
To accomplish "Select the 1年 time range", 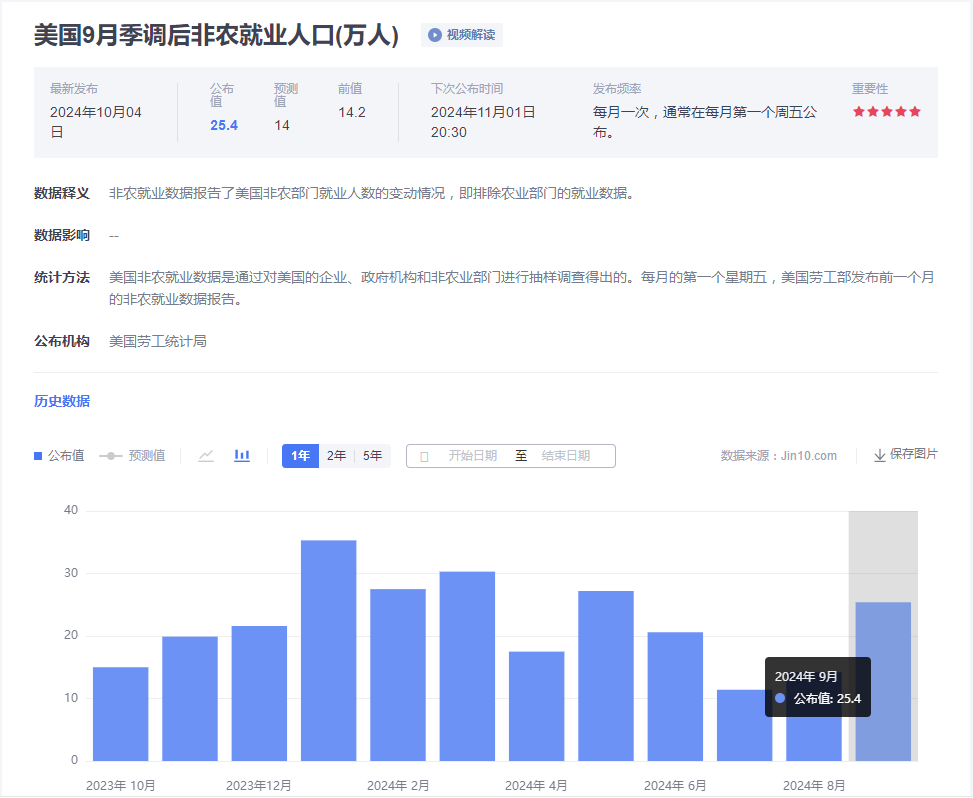I will pyautogui.click(x=300, y=456).
